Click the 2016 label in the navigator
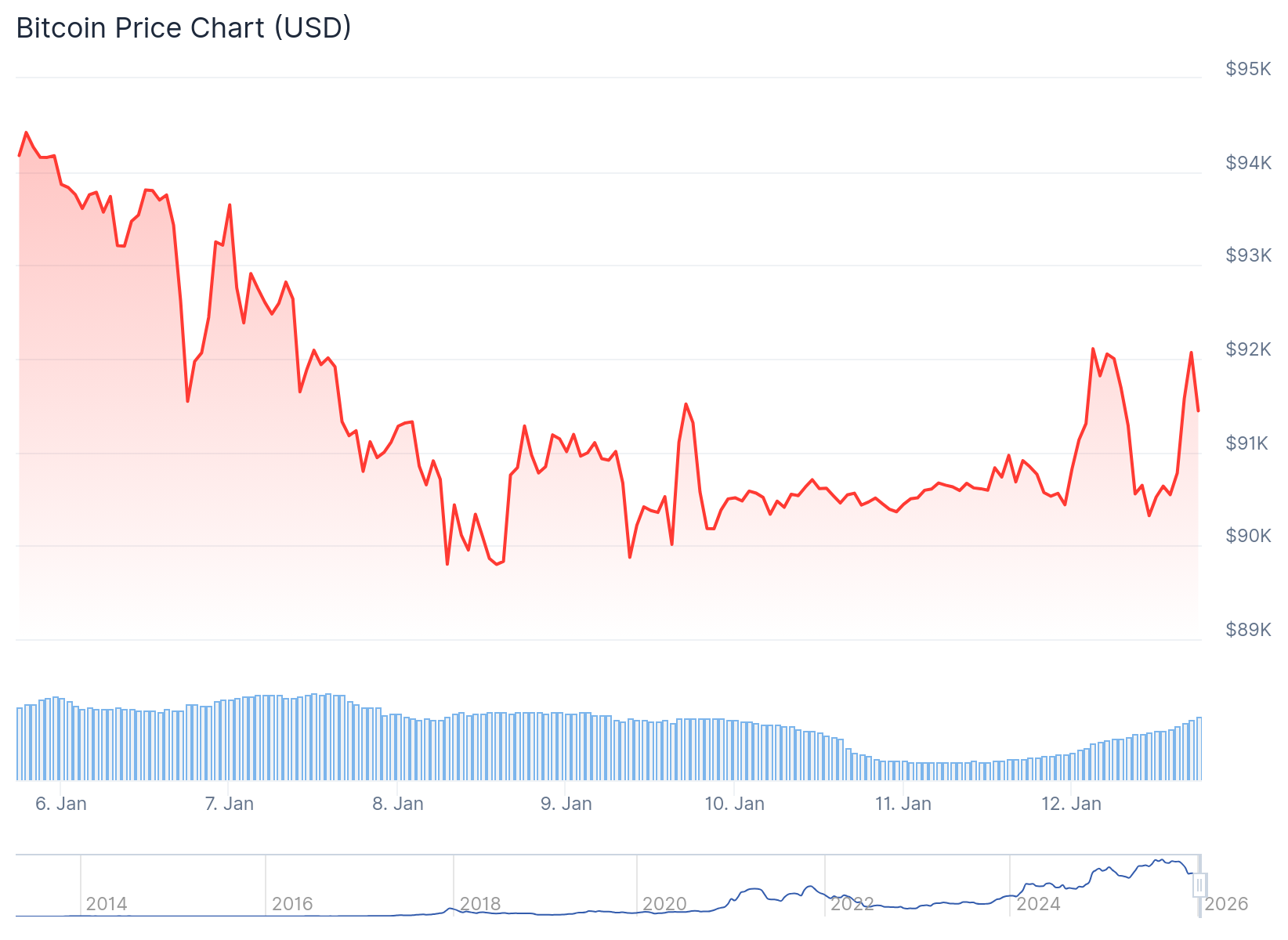 click(x=292, y=904)
